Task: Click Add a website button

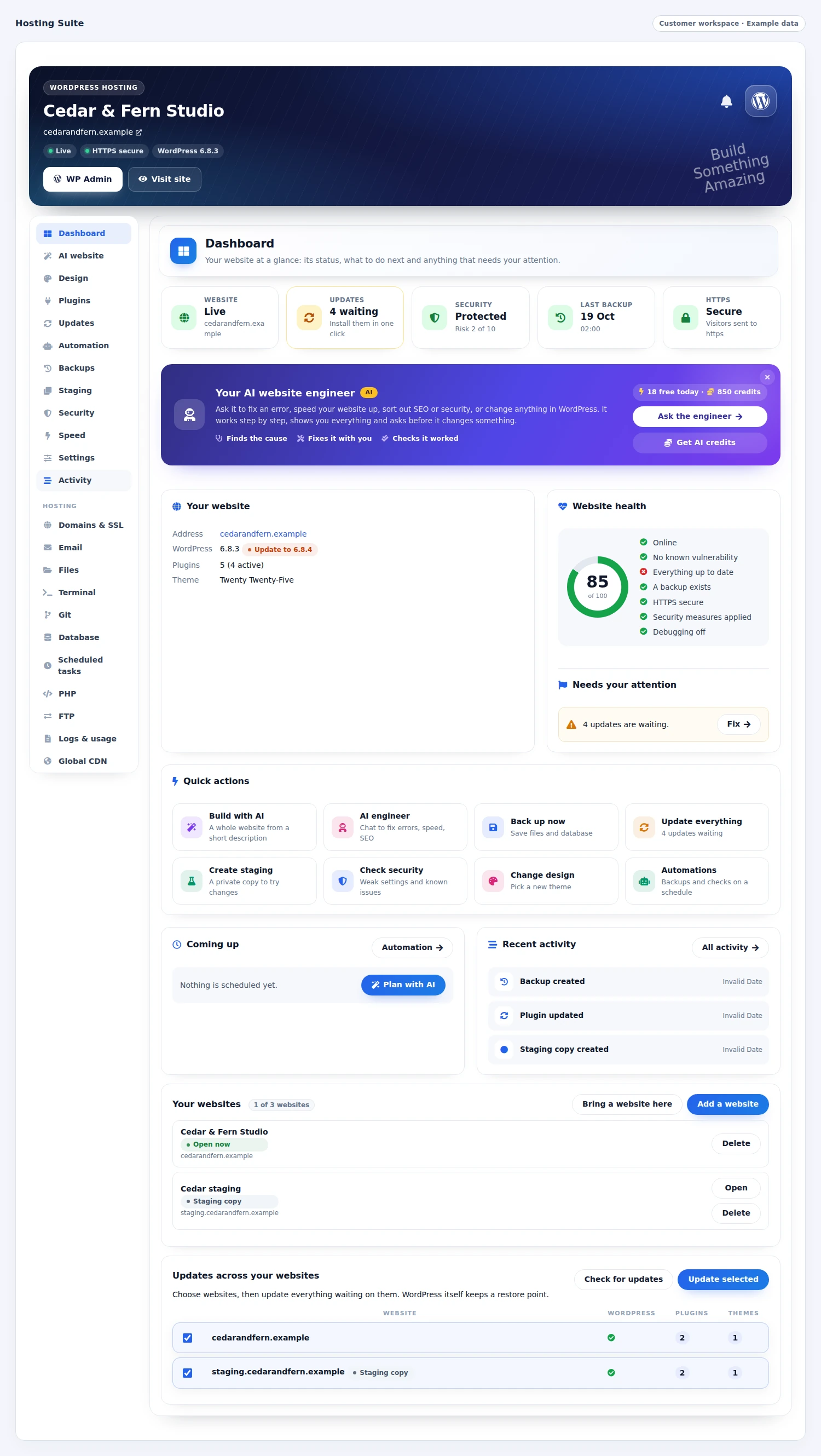Action: [x=727, y=1104]
